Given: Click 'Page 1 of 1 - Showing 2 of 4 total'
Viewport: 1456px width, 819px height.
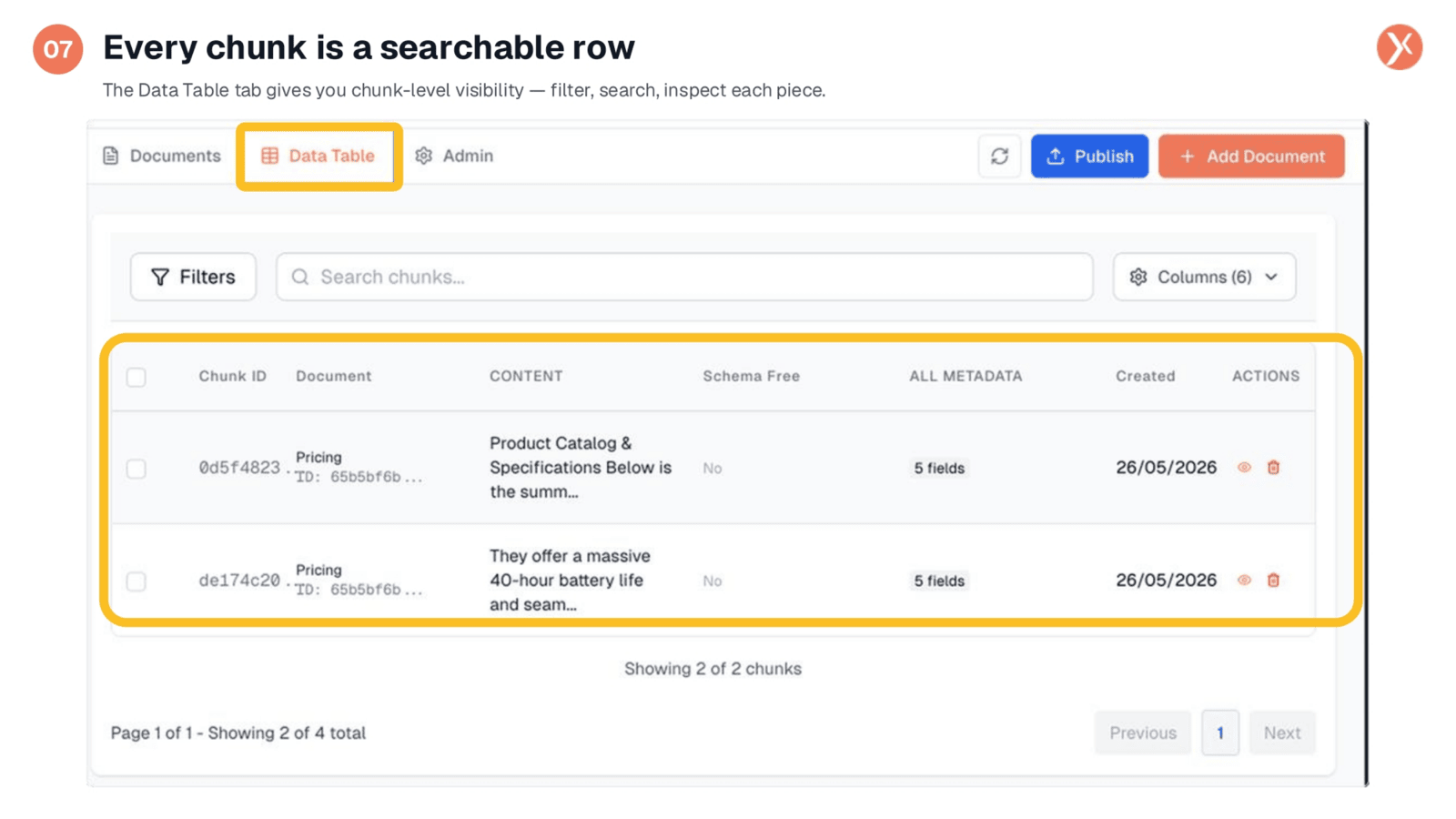Looking at the screenshot, I should (238, 733).
